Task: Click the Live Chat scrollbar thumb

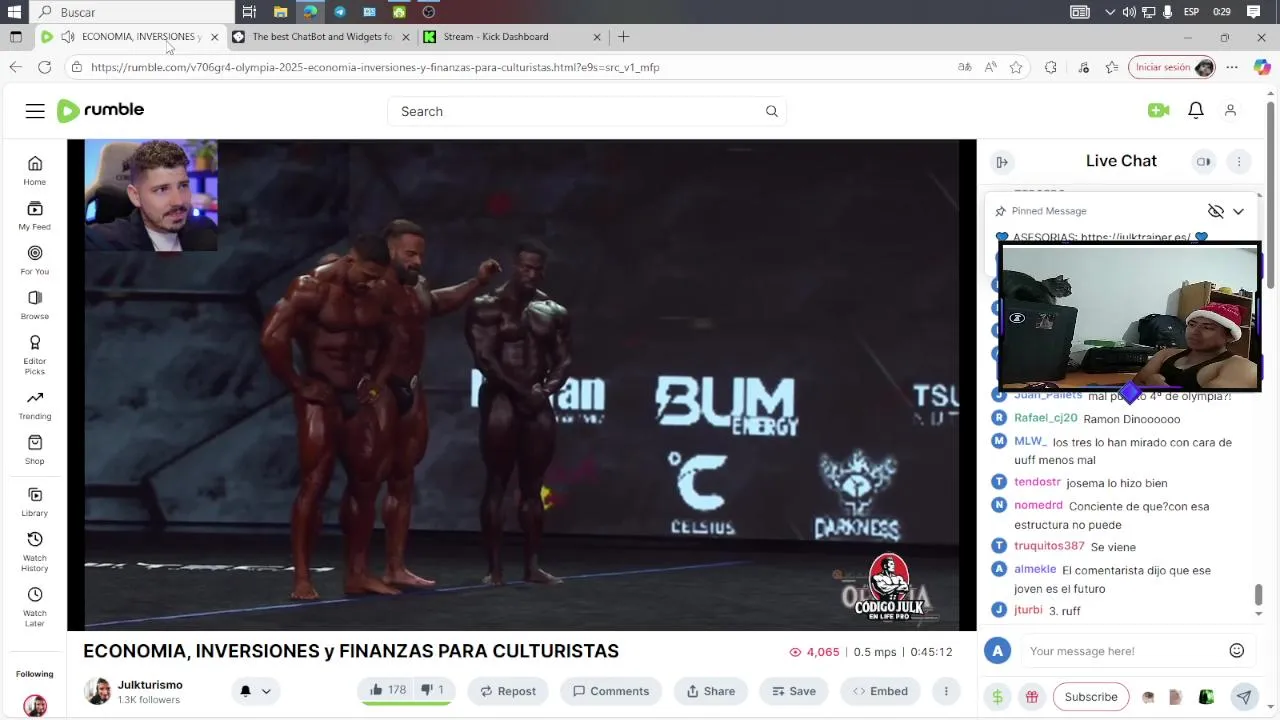Action: pyautogui.click(x=1258, y=595)
